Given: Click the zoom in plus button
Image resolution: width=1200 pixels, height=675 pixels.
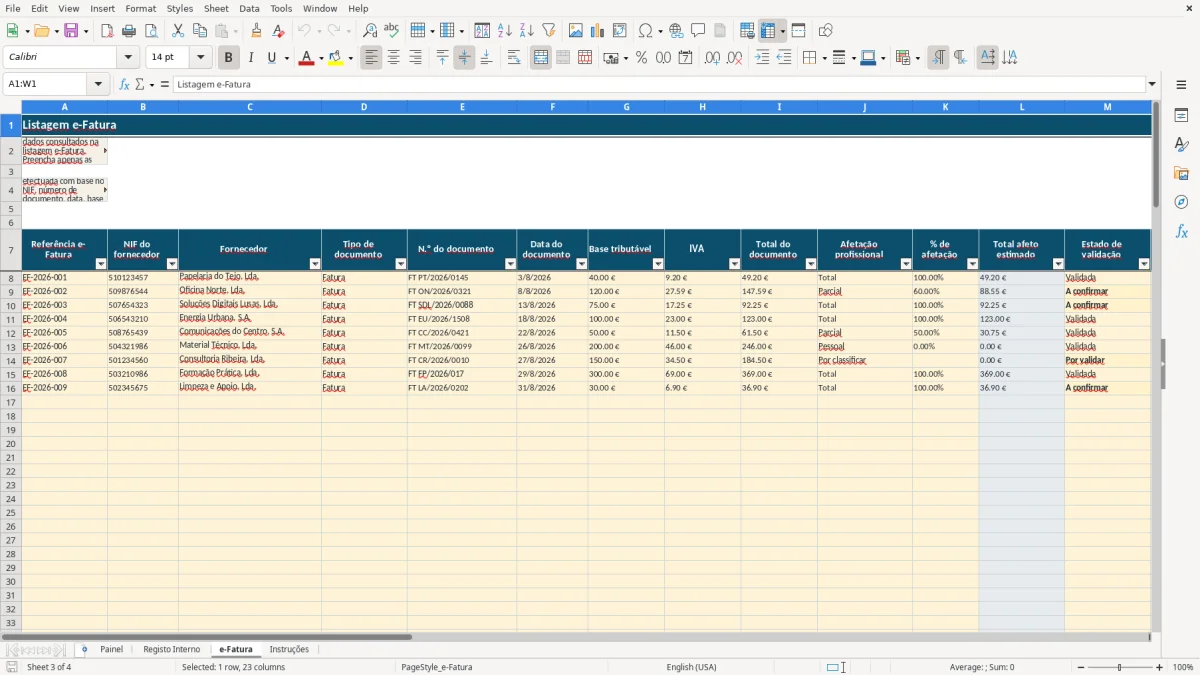Looking at the screenshot, I should [x=1160, y=667].
